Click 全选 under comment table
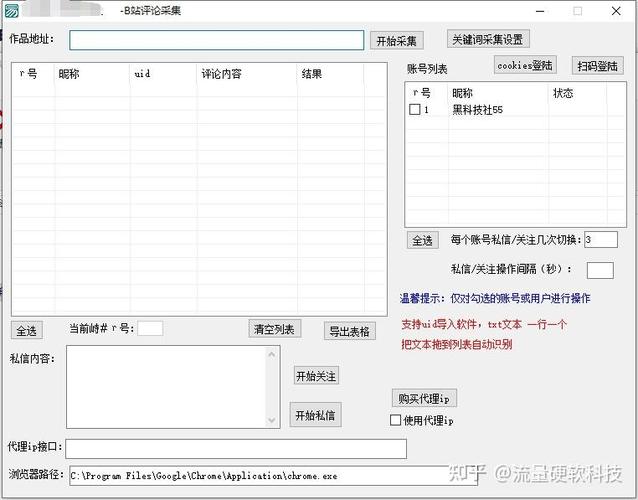 [26, 330]
